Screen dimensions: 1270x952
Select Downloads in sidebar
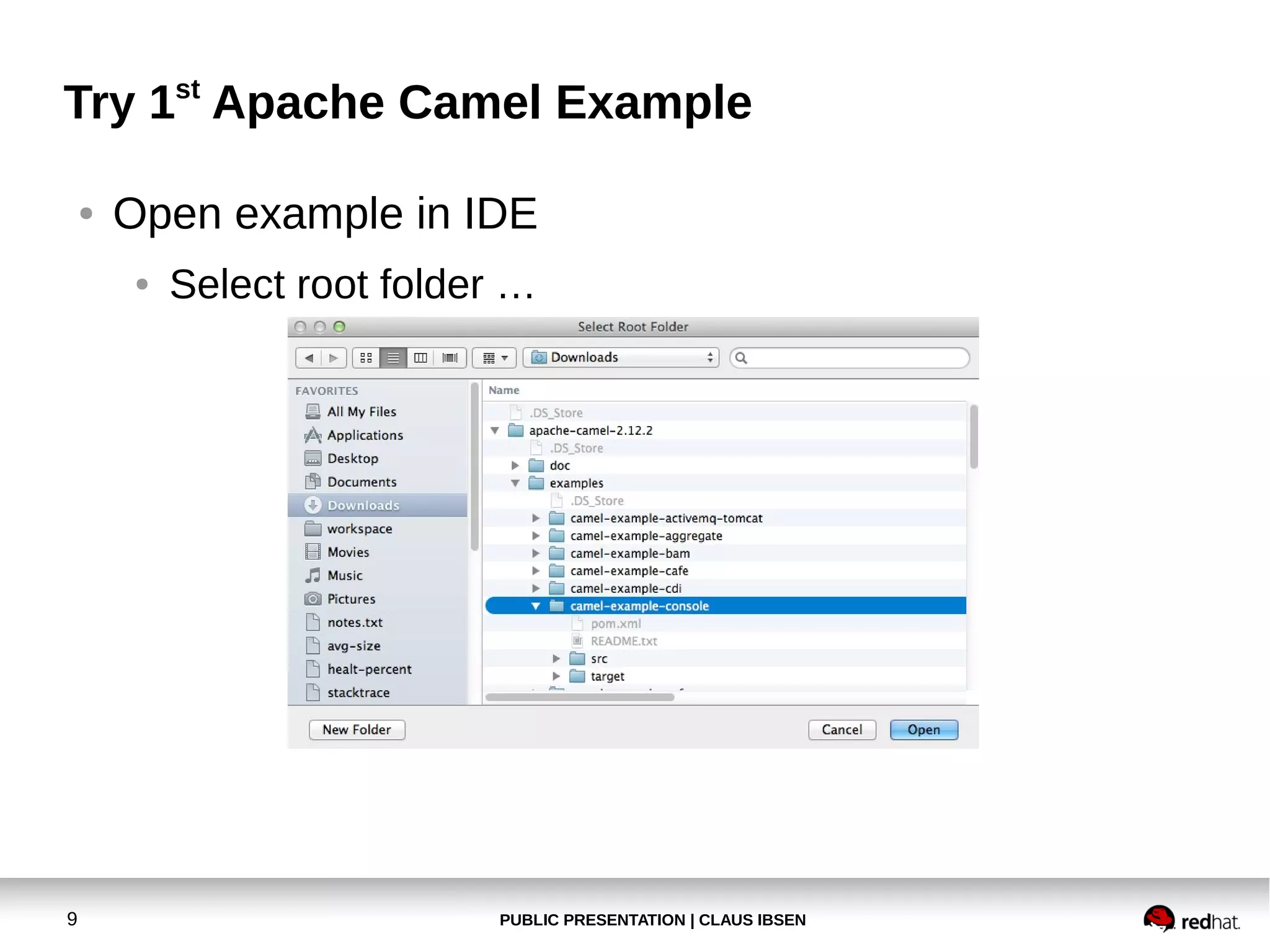378,505
